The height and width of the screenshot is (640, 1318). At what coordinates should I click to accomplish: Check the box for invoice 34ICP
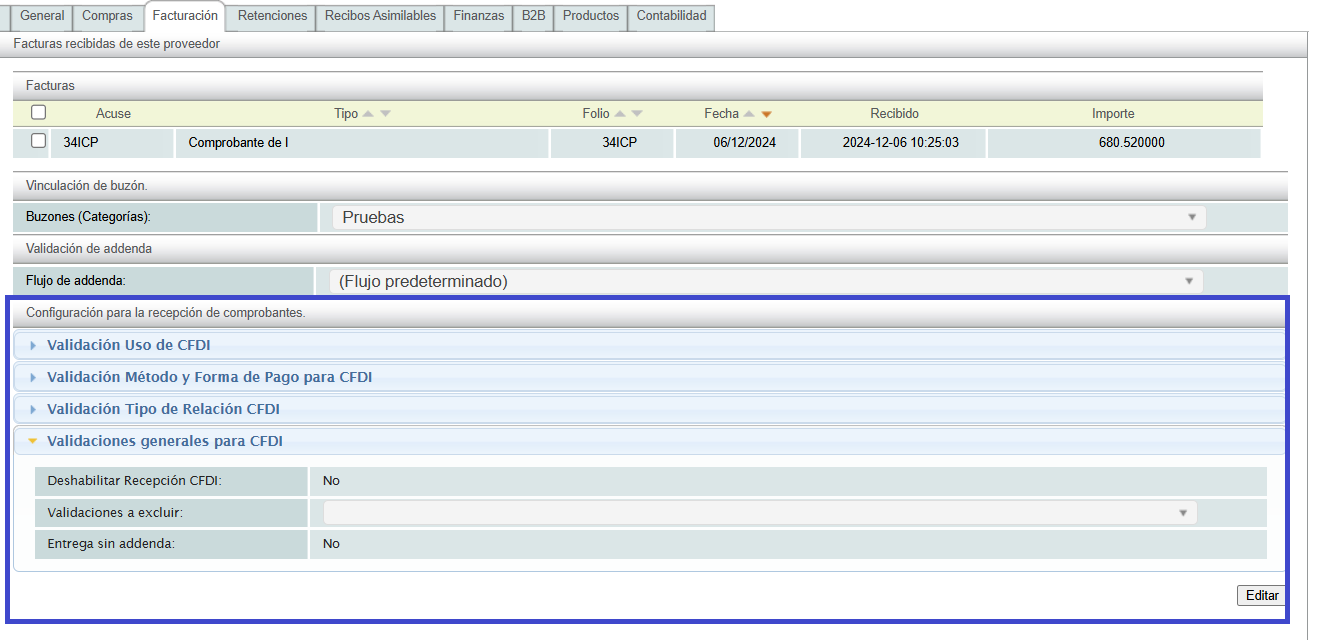coord(39,142)
